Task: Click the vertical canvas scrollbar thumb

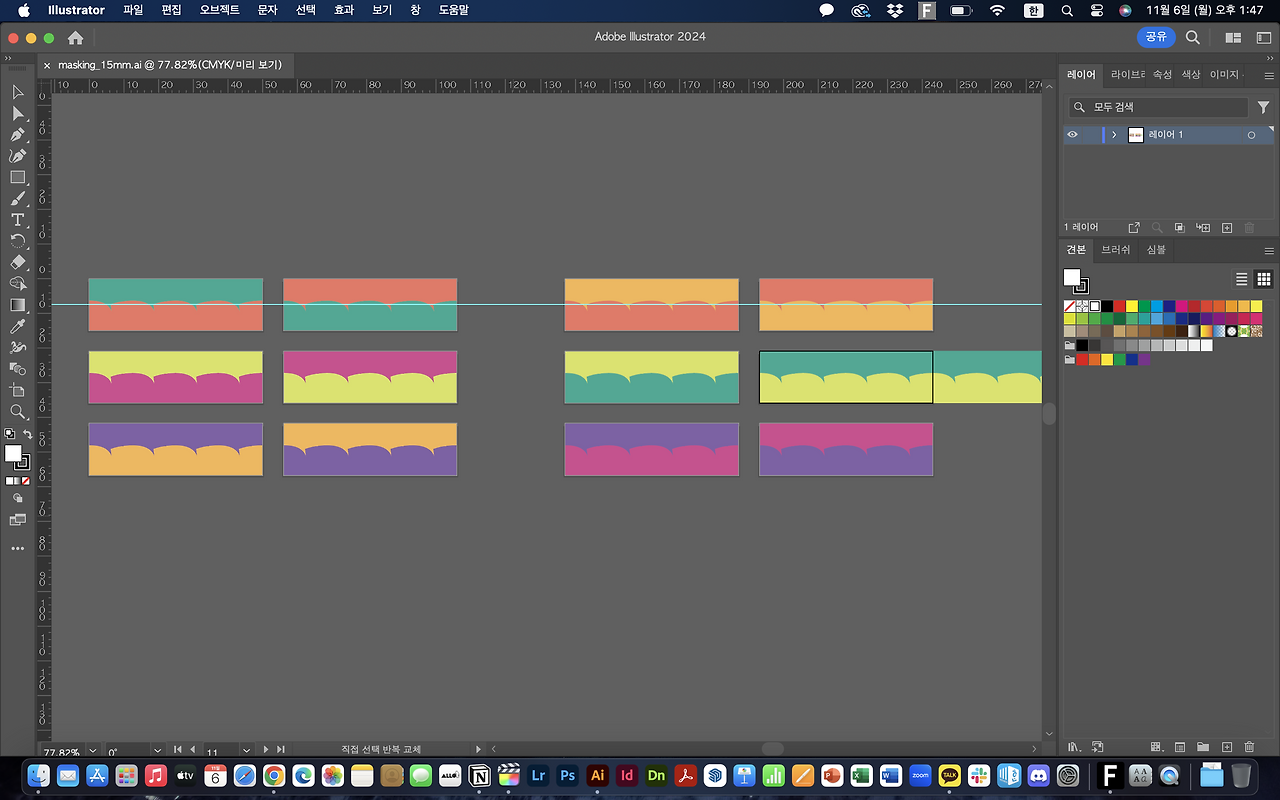Action: (1049, 413)
